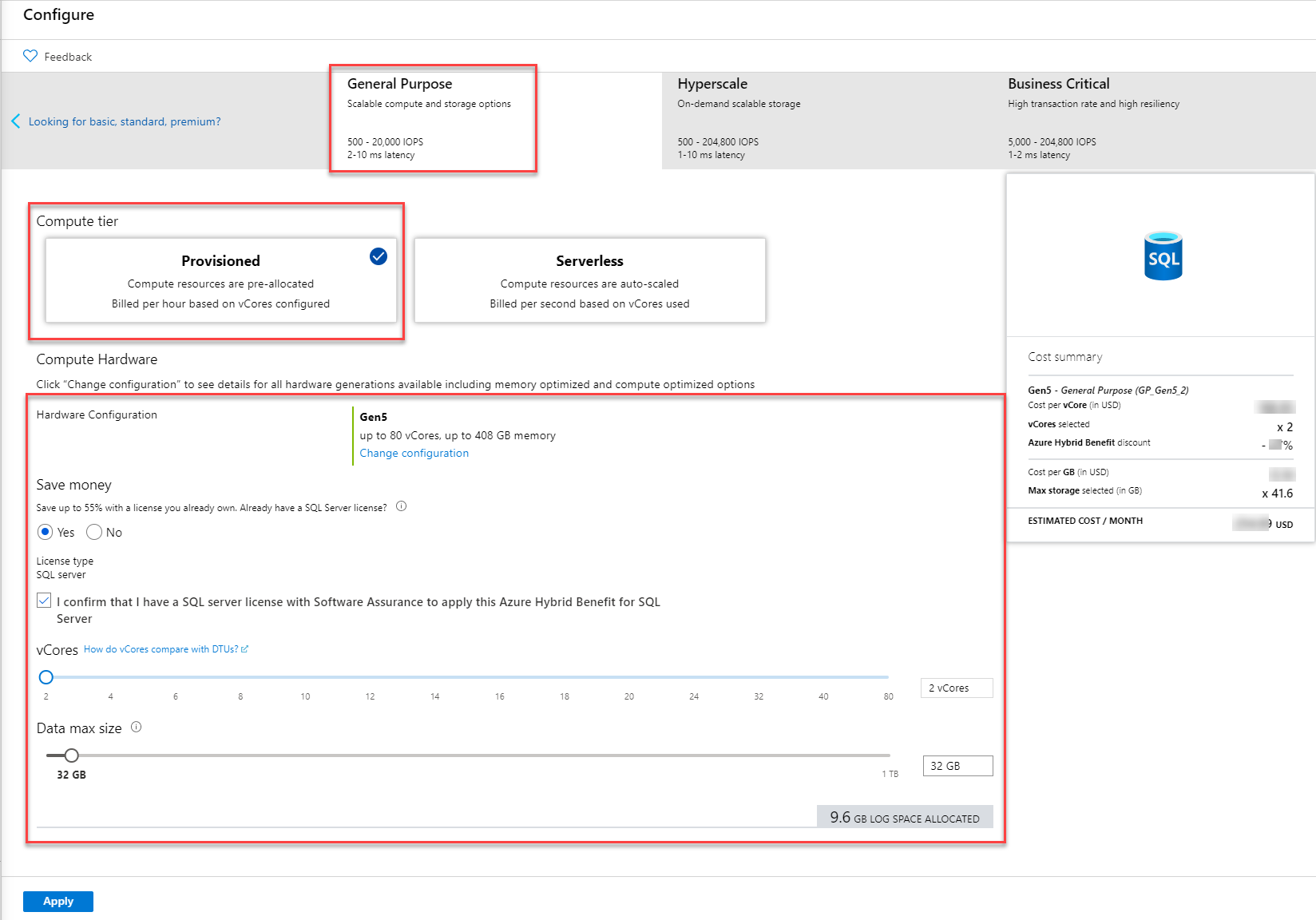Click the Apply button
The image size is (1316, 920).
[x=58, y=901]
